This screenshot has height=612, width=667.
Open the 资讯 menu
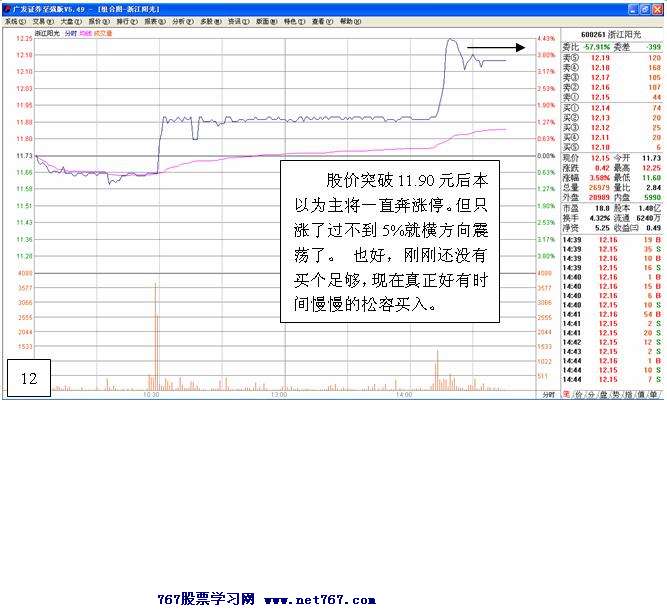point(236,20)
